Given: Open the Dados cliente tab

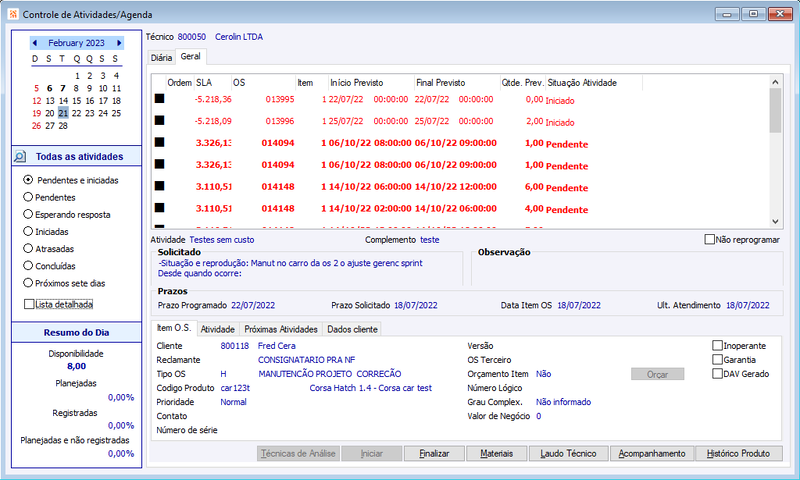Looking at the screenshot, I should 352,329.
